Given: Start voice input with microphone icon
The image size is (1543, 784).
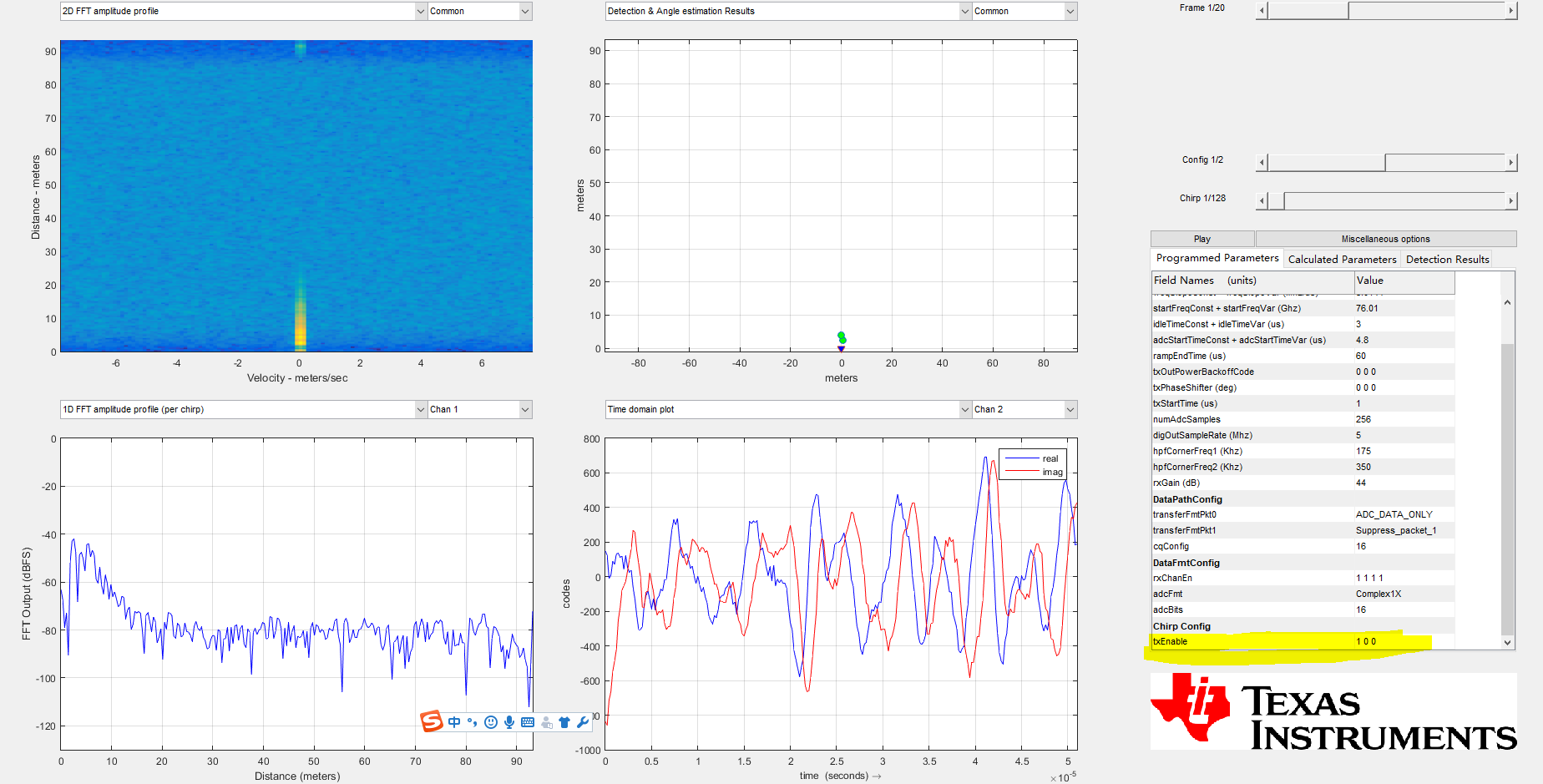Looking at the screenshot, I should [509, 722].
